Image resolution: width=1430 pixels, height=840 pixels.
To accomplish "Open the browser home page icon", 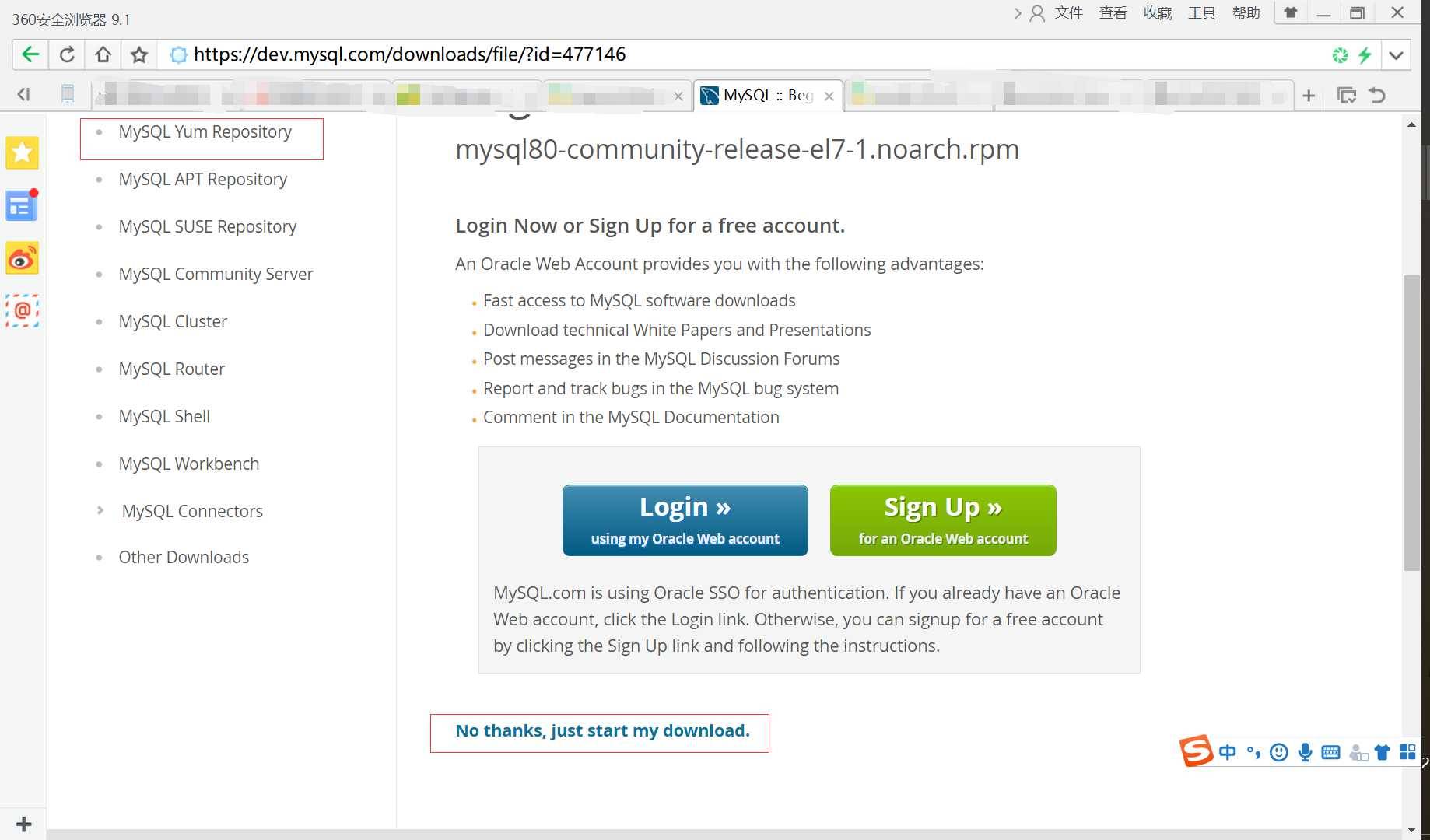I will point(103,54).
